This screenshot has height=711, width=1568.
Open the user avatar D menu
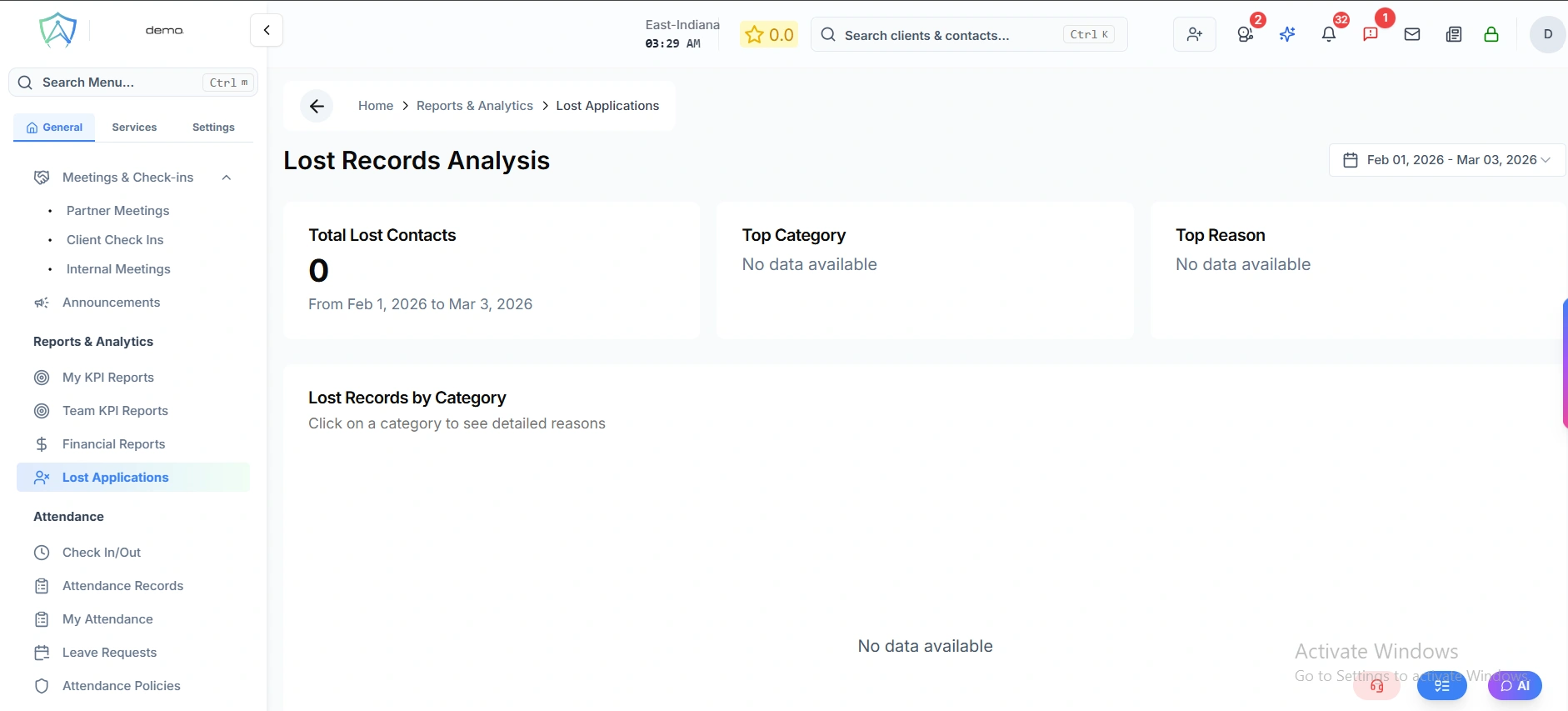pos(1547,34)
